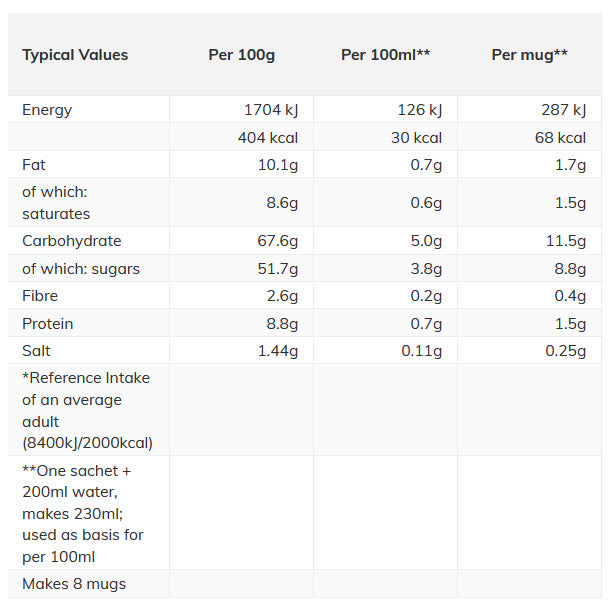Select the 1704 kJ energy value
The height and width of the screenshot is (611, 611).
(271, 110)
